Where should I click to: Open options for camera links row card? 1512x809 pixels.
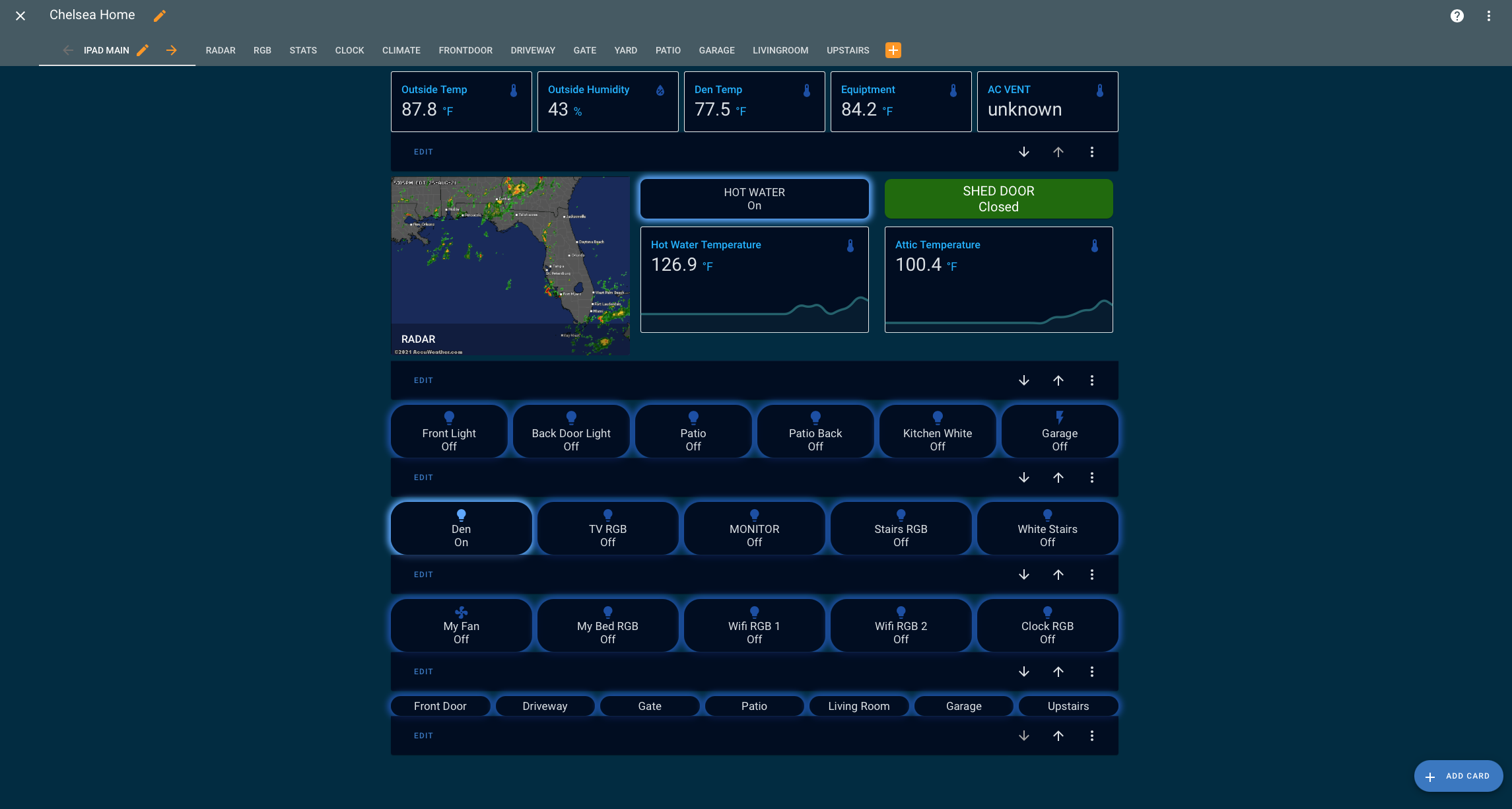[1091, 736]
